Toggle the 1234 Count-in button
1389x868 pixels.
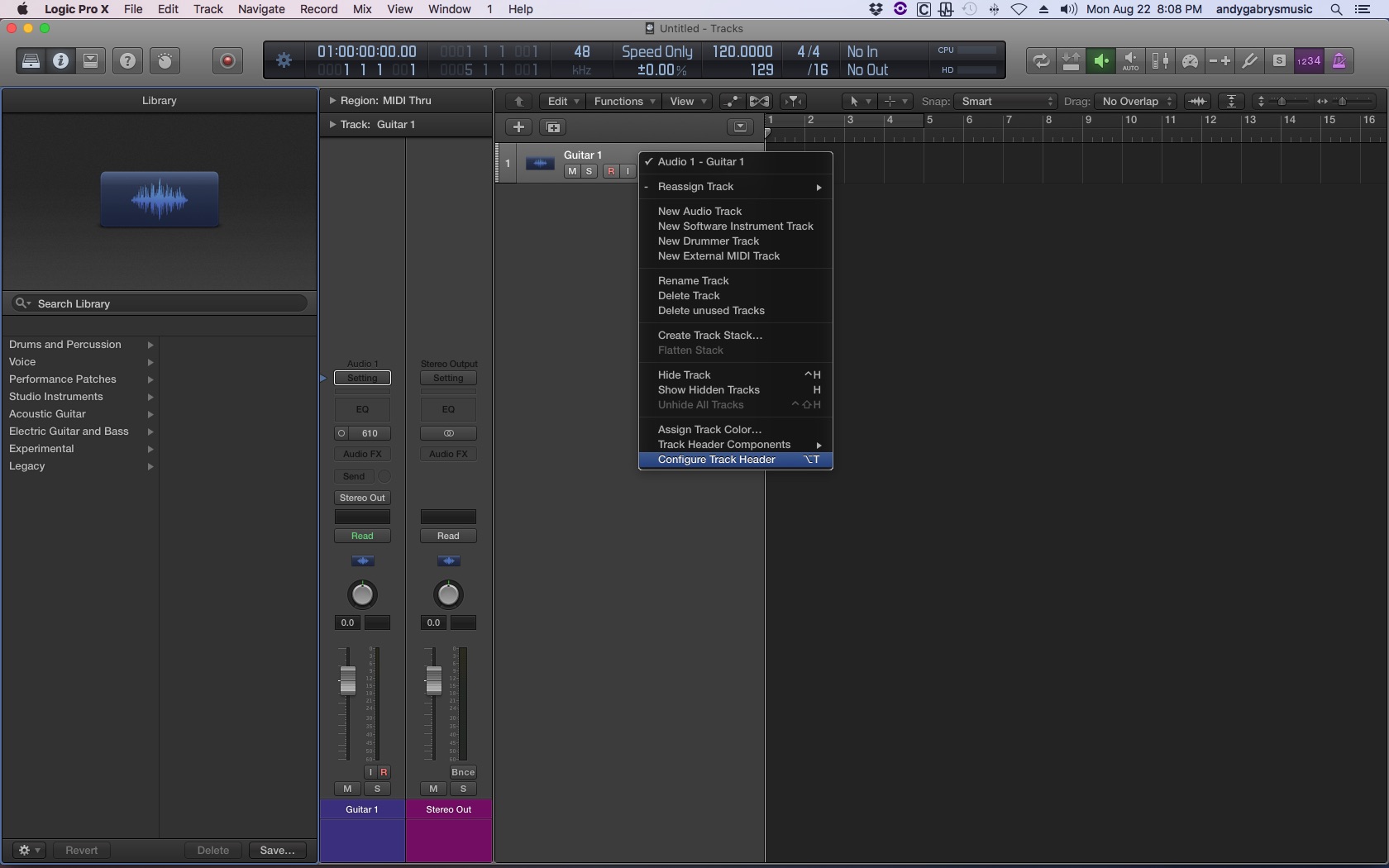point(1309,60)
